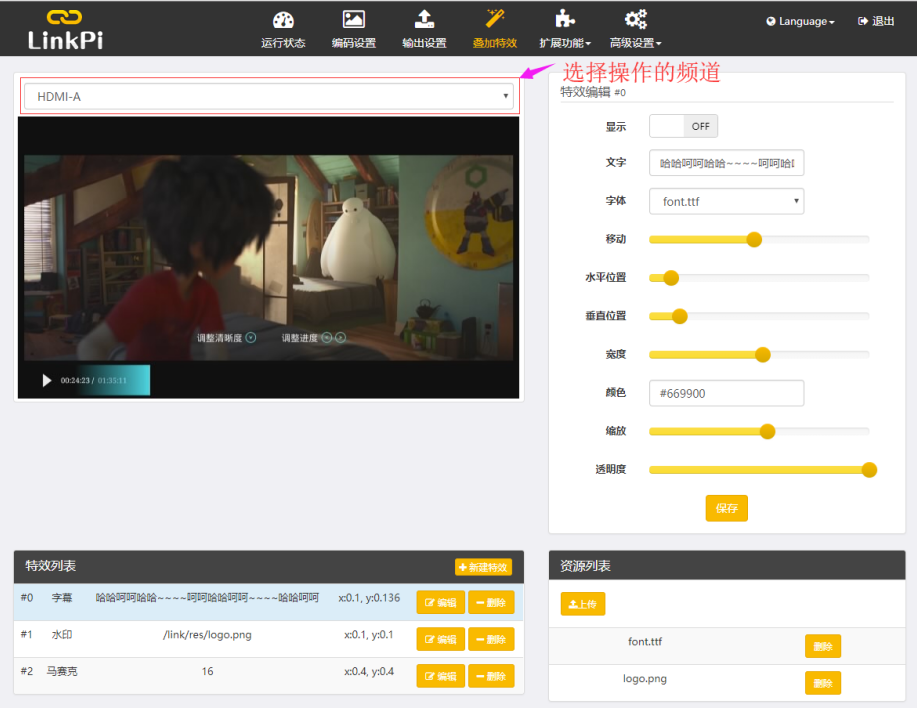Viewport: 917px width, 712px height.
Task: Click the 保存 button
Action: [x=726, y=508]
